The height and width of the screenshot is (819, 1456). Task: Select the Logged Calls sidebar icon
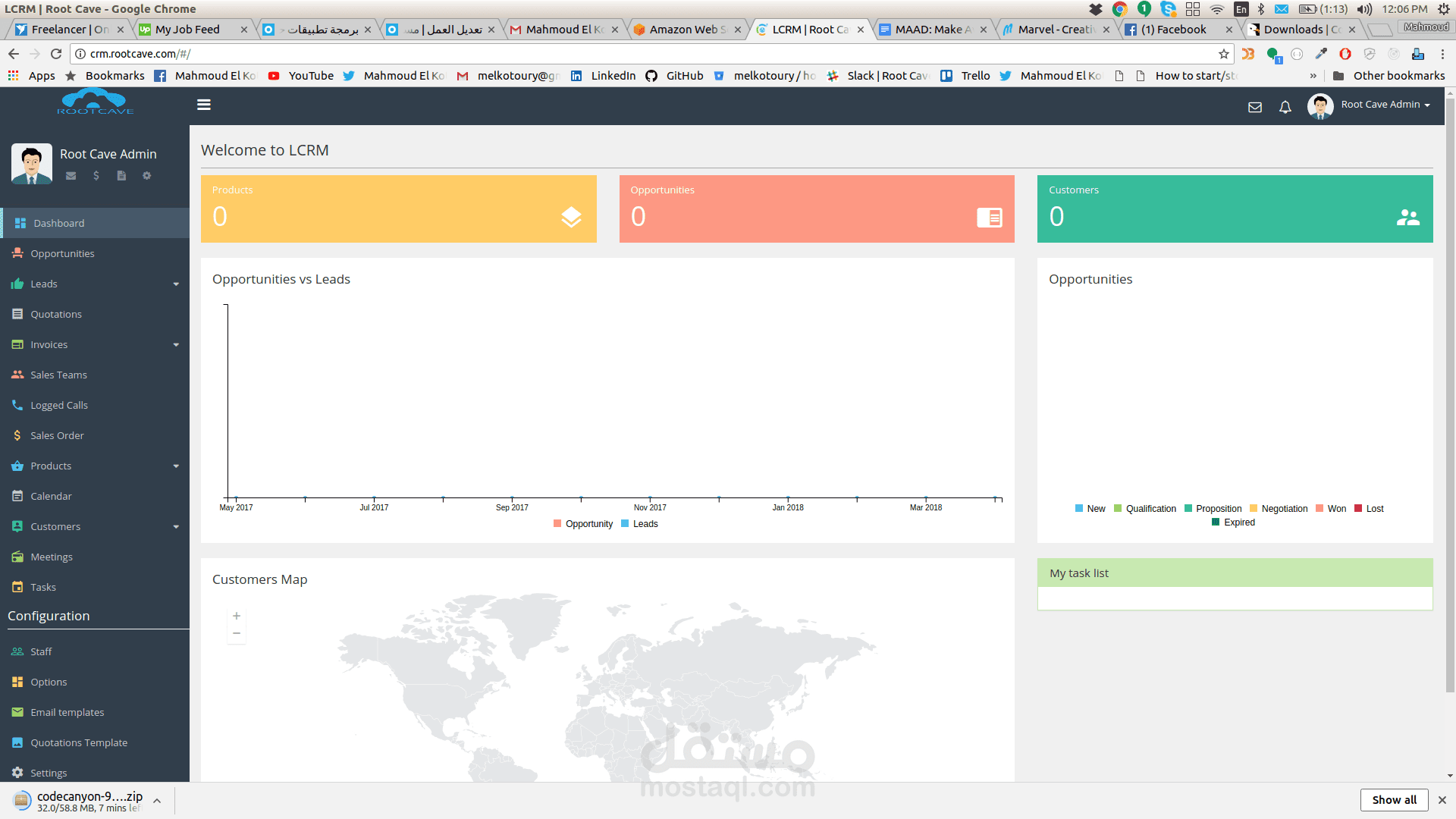click(17, 405)
